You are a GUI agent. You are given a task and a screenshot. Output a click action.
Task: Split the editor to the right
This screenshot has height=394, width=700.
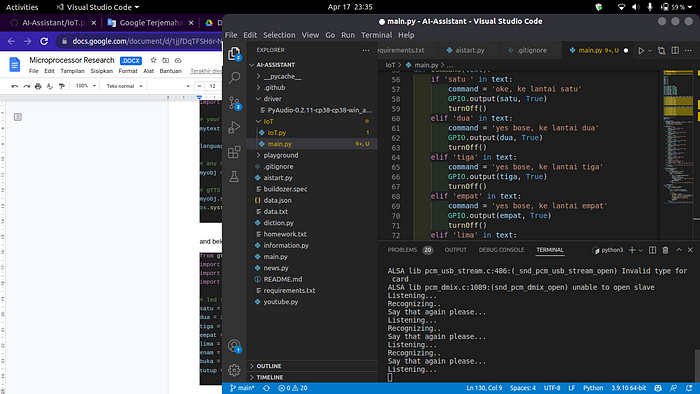tap(675, 50)
